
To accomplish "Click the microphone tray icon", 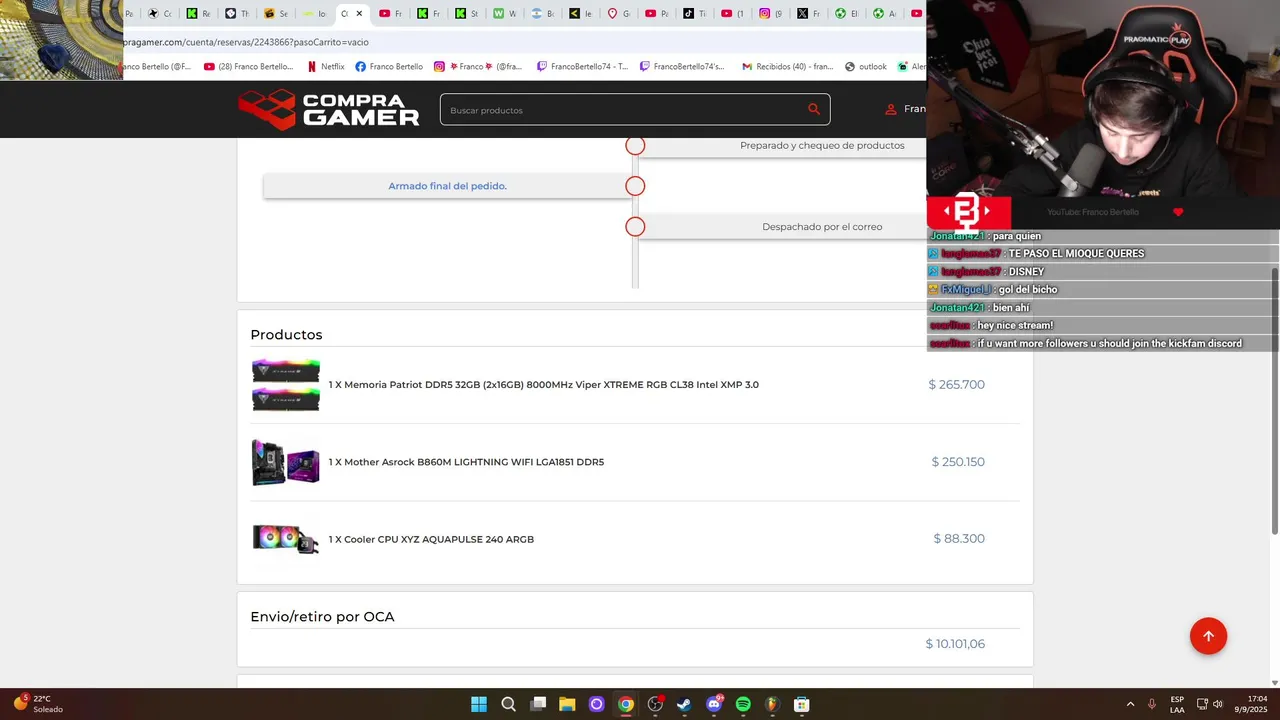I will (x=1152, y=704).
